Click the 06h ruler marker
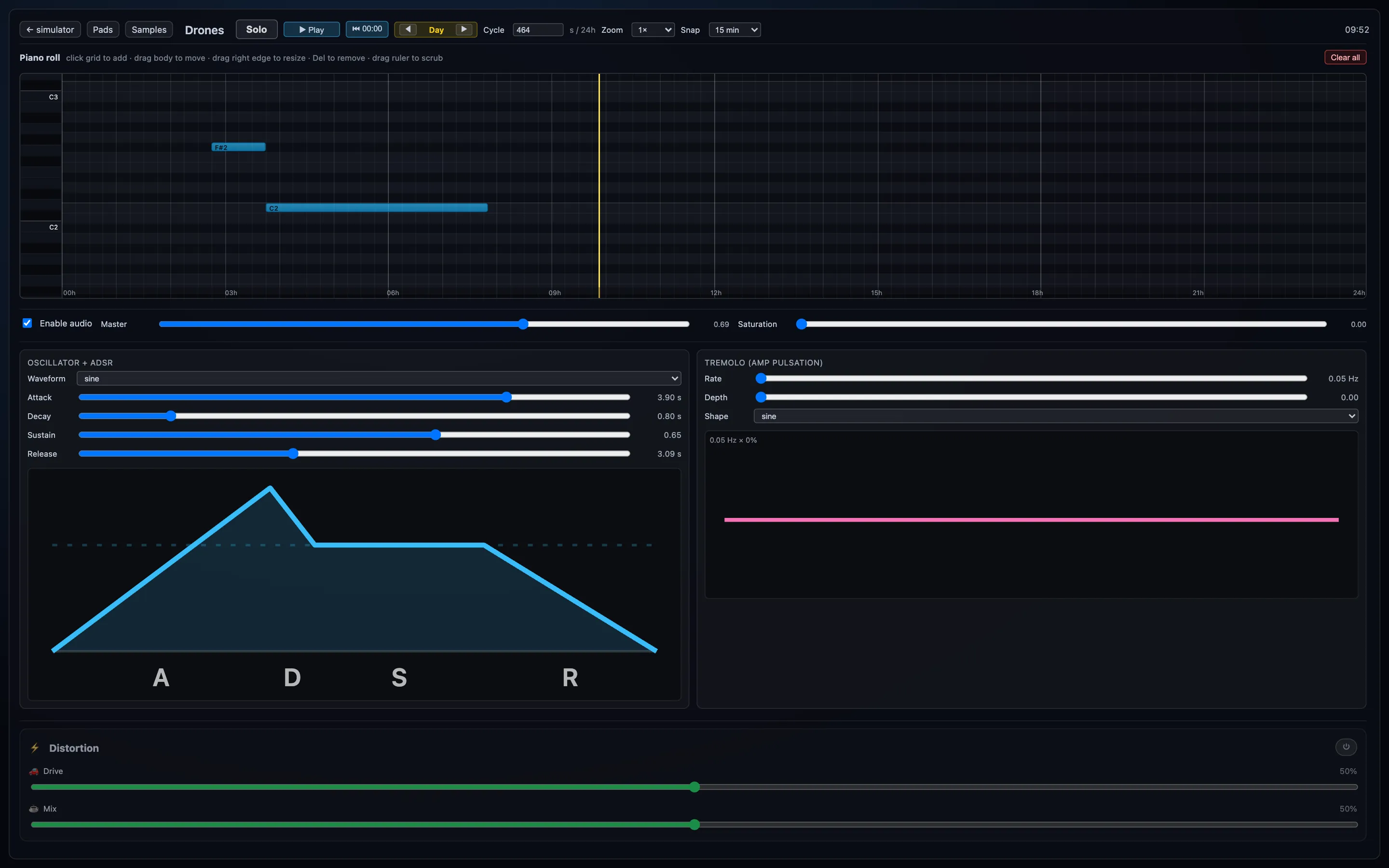This screenshot has height=868, width=1389. (393, 293)
